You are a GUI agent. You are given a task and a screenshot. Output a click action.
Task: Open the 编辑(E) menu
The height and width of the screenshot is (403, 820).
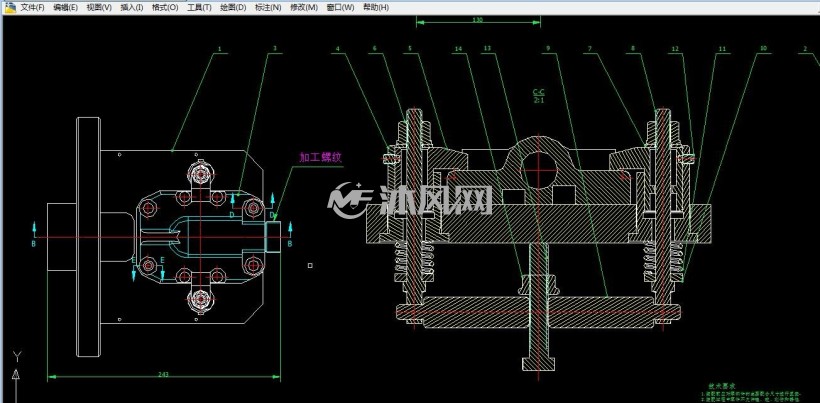(65, 7)
